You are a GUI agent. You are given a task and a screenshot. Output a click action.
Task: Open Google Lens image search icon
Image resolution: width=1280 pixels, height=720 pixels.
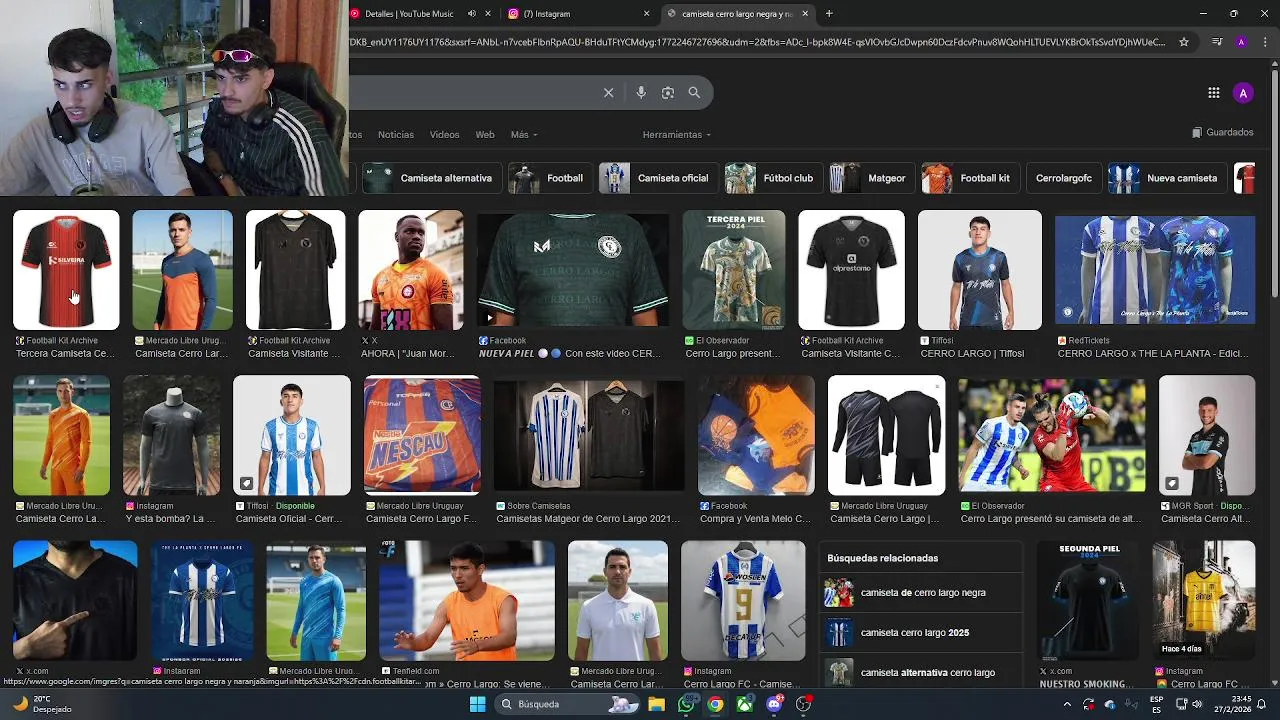point(668,93)
